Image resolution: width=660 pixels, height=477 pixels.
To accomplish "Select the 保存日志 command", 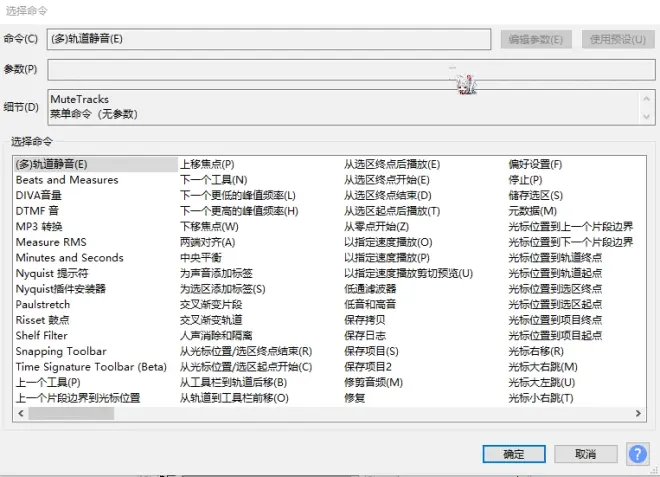I will (x=365, y=336).
